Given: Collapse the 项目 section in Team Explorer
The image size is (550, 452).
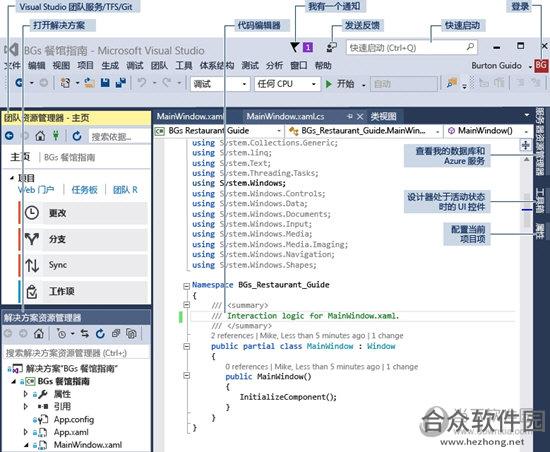Looking at the screenshot, I should (12, 178).
